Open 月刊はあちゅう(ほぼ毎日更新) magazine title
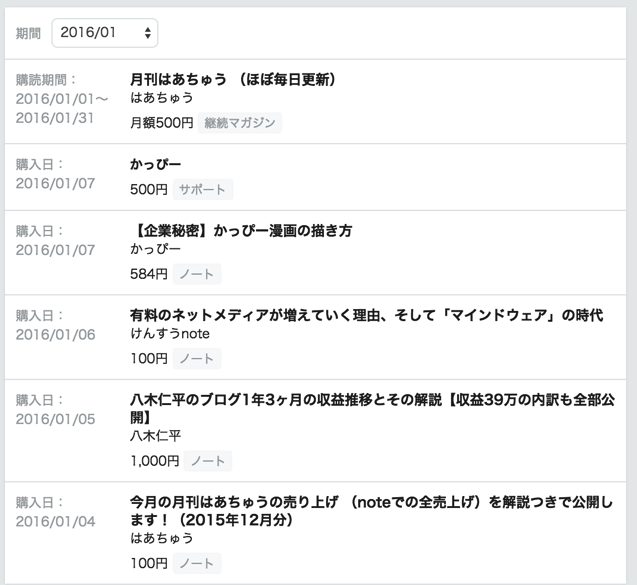 (x=233, y=79)
